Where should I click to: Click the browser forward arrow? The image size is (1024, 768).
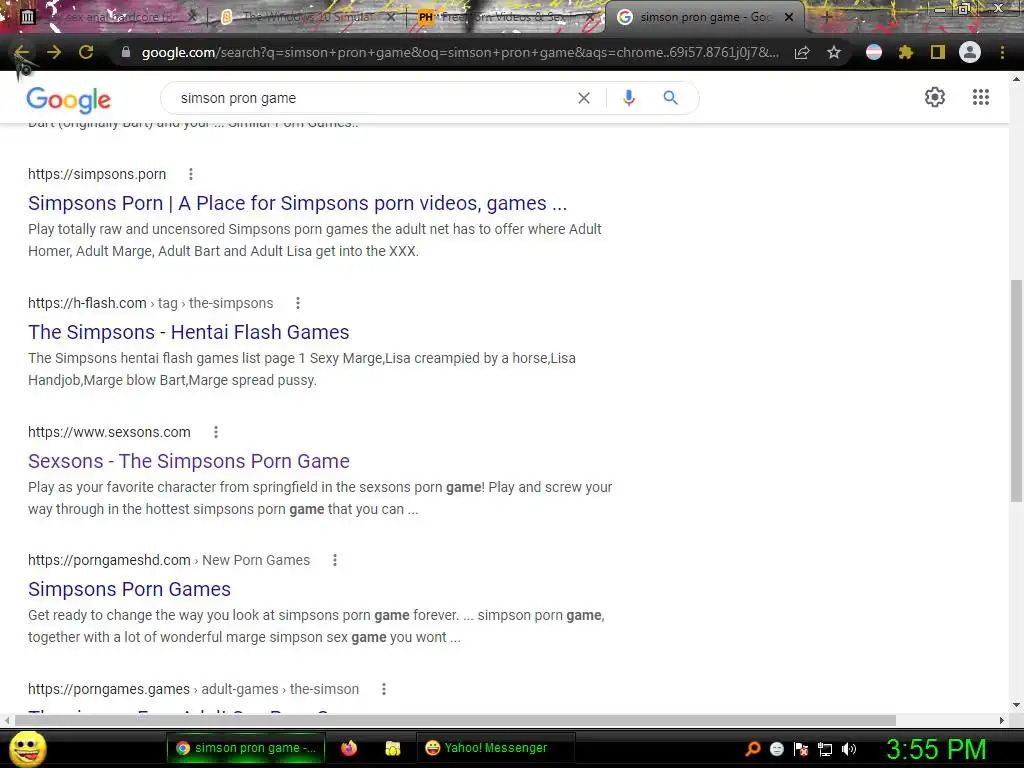(54, 52)
